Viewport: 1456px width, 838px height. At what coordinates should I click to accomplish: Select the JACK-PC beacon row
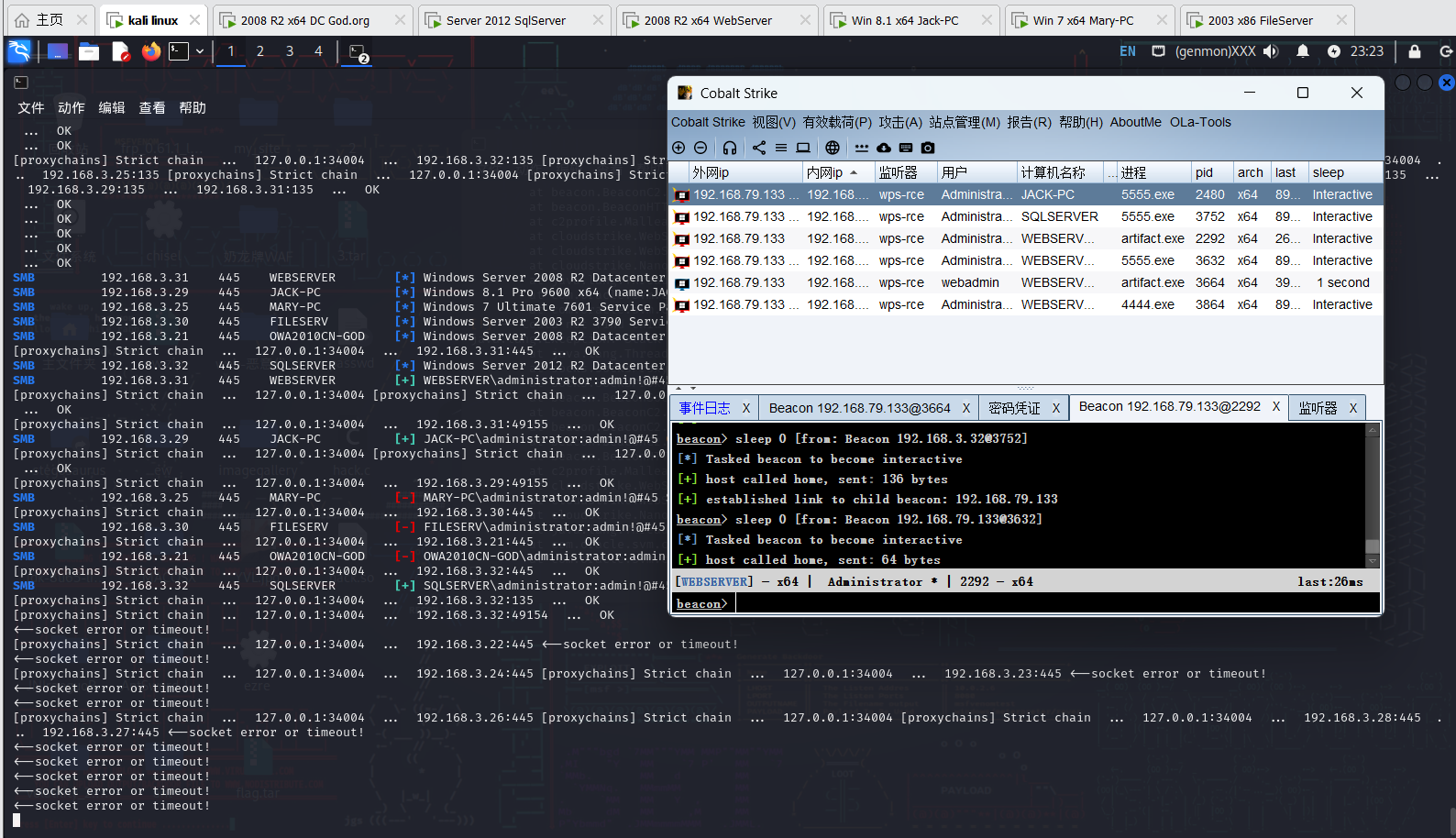coord(1025,194)
